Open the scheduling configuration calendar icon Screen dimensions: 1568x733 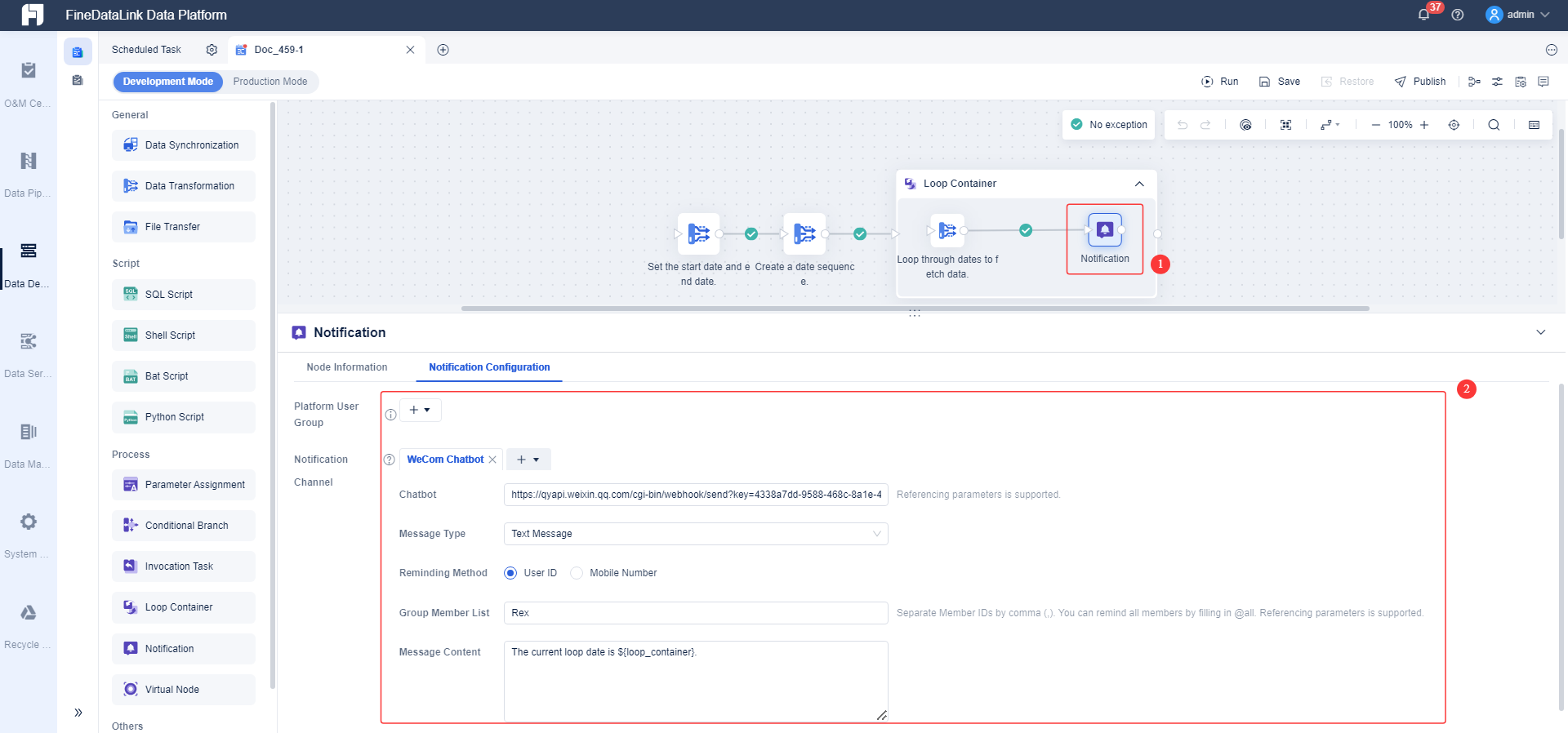1521,82
